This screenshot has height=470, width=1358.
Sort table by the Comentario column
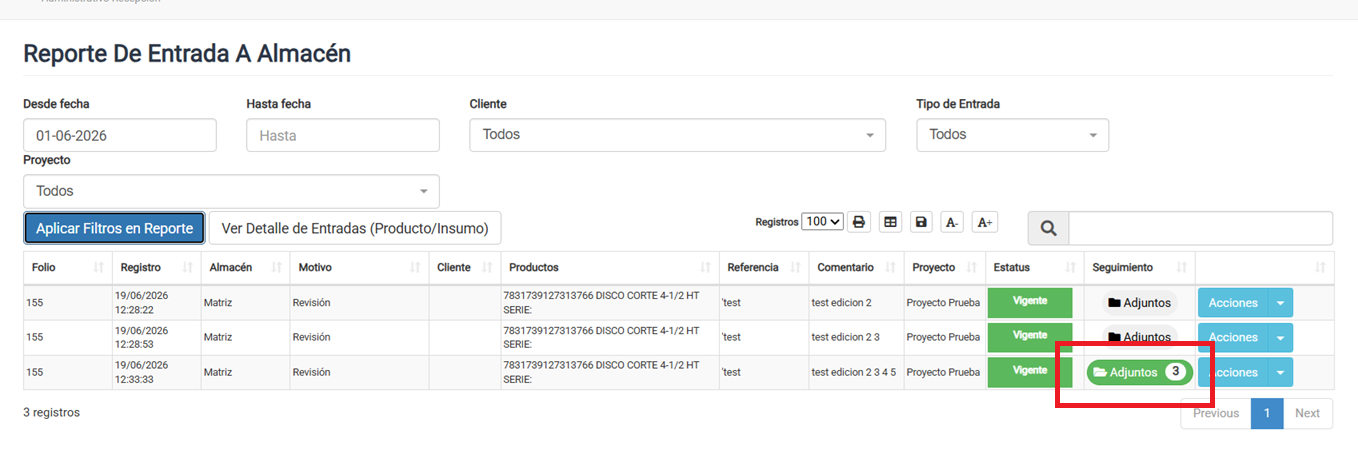(x=856, y=268)
